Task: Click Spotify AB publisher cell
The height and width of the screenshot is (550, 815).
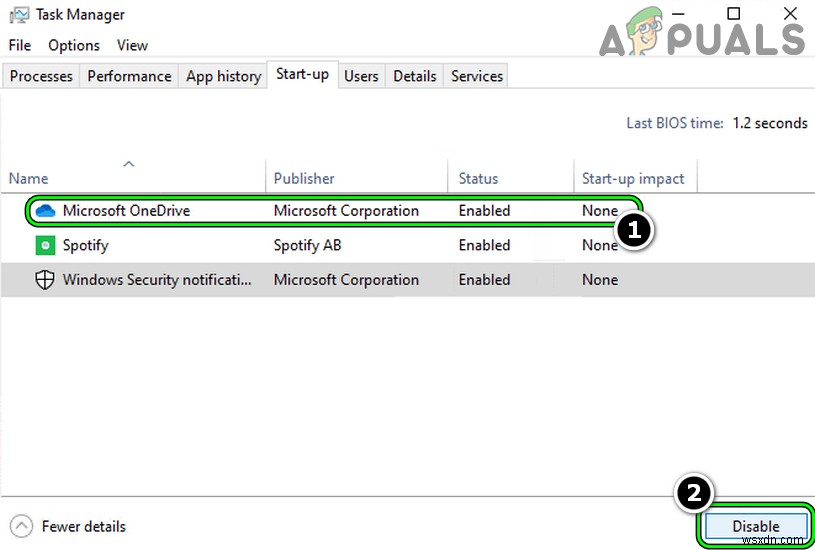Action: point(307,245)
